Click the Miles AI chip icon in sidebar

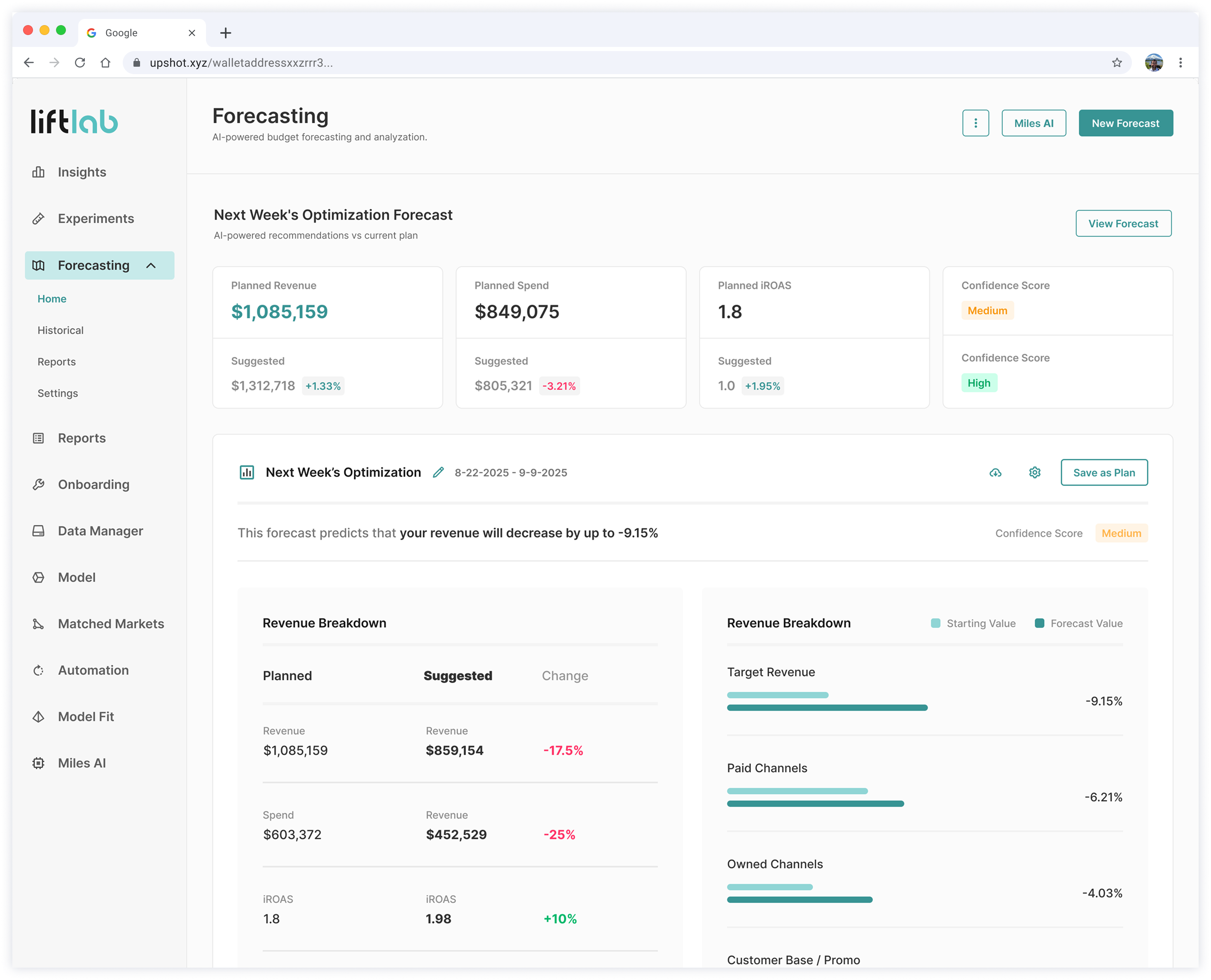38,763
